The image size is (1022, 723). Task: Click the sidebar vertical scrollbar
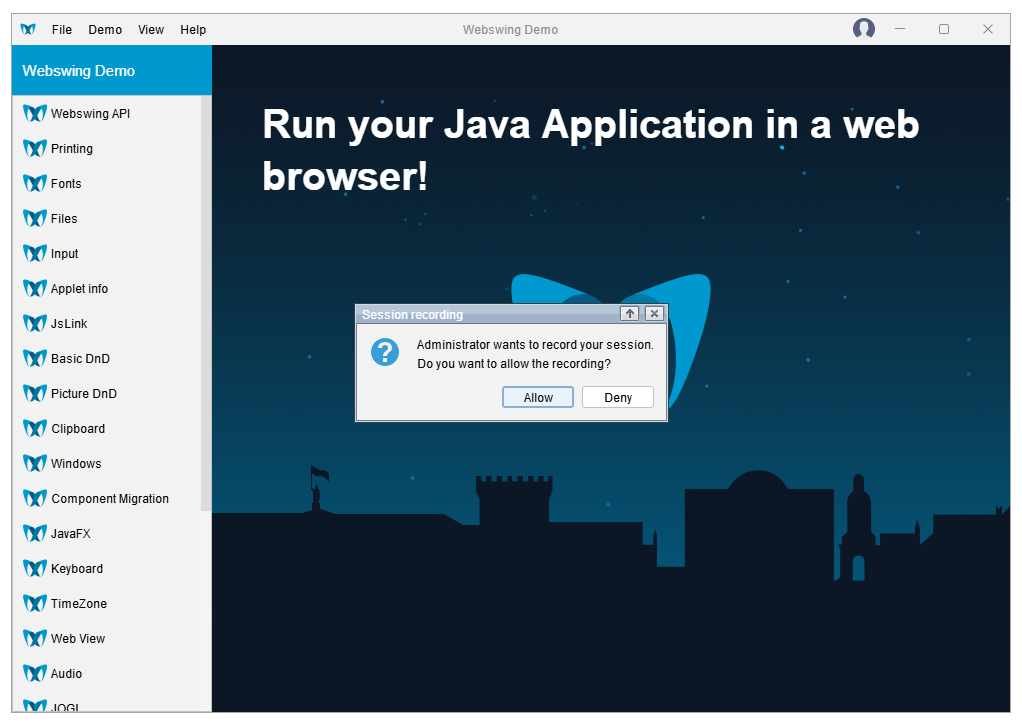pos(206,303)
